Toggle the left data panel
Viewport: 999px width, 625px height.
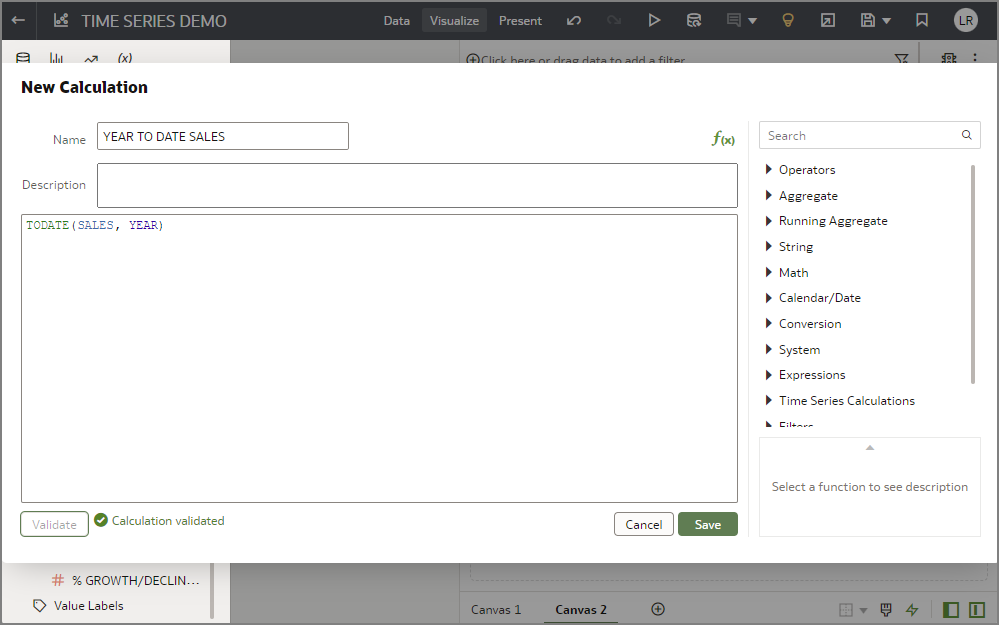click(x=951, y=610)
